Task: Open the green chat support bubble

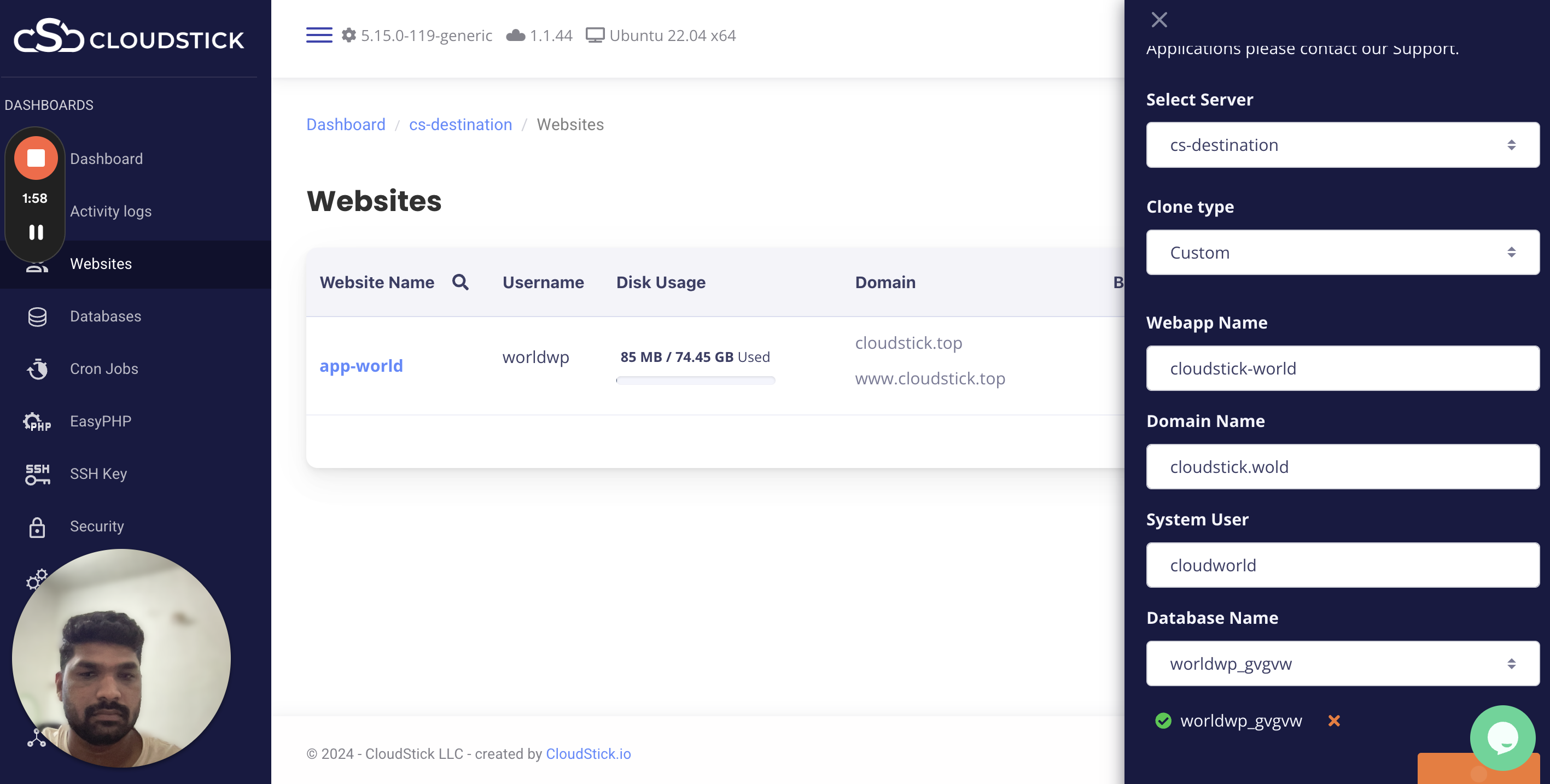Action: 1502,737
